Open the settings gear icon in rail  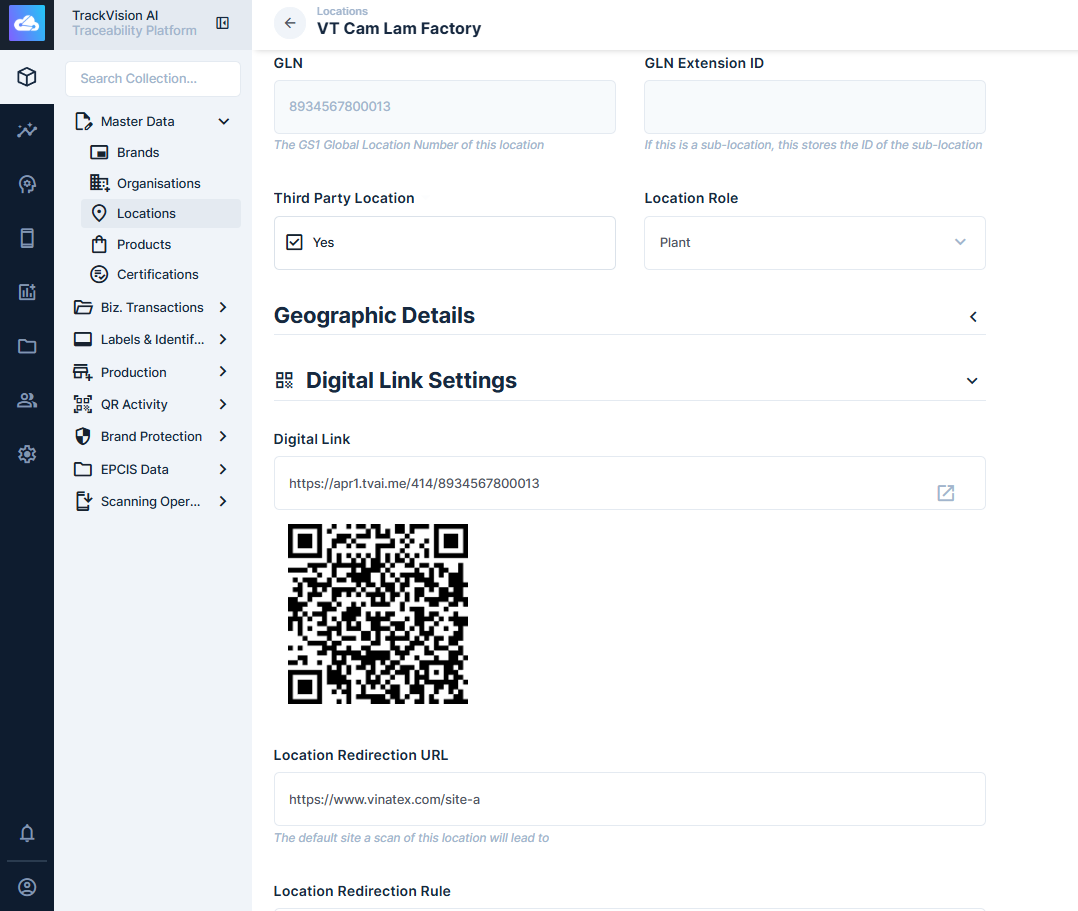pyautogui.click(x=27, y=454)
